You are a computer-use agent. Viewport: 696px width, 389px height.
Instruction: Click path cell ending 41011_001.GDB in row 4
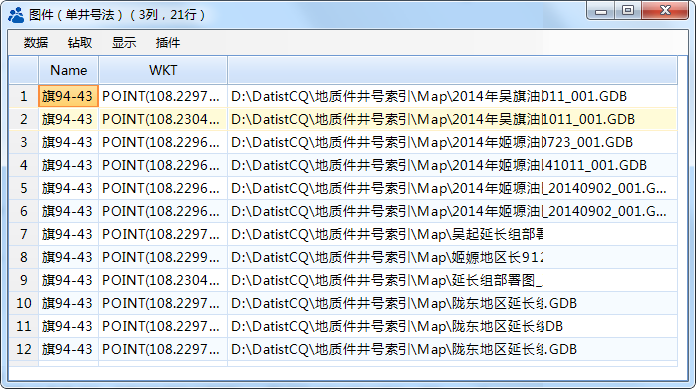click(452, 166)
